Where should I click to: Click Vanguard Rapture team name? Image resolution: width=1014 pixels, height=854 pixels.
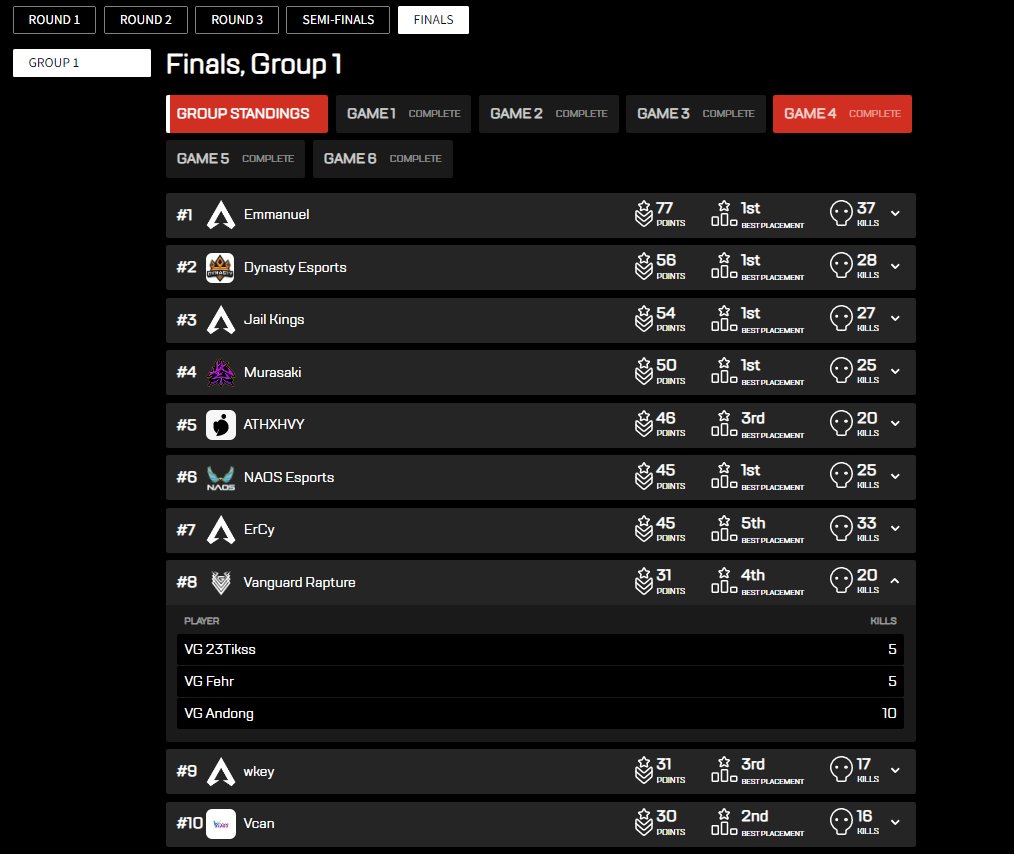click(299, 582)
